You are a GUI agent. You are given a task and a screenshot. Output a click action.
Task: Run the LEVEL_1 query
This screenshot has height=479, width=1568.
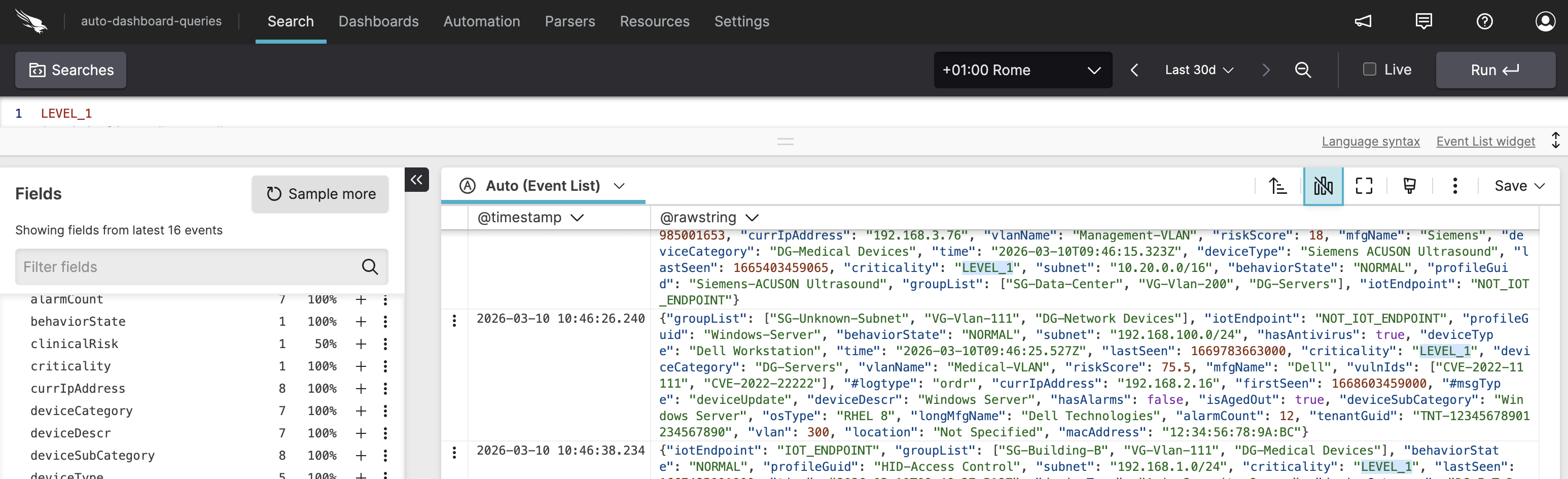tap(1495, 70)
